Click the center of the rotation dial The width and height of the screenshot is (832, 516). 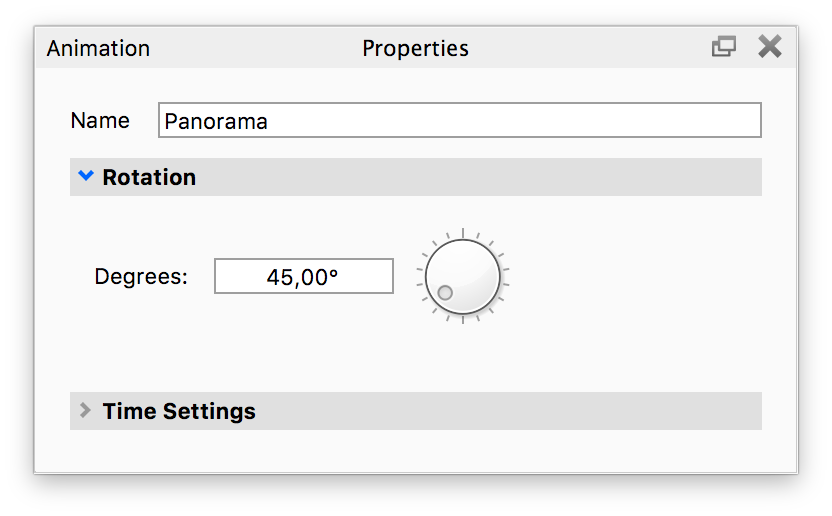462,276
